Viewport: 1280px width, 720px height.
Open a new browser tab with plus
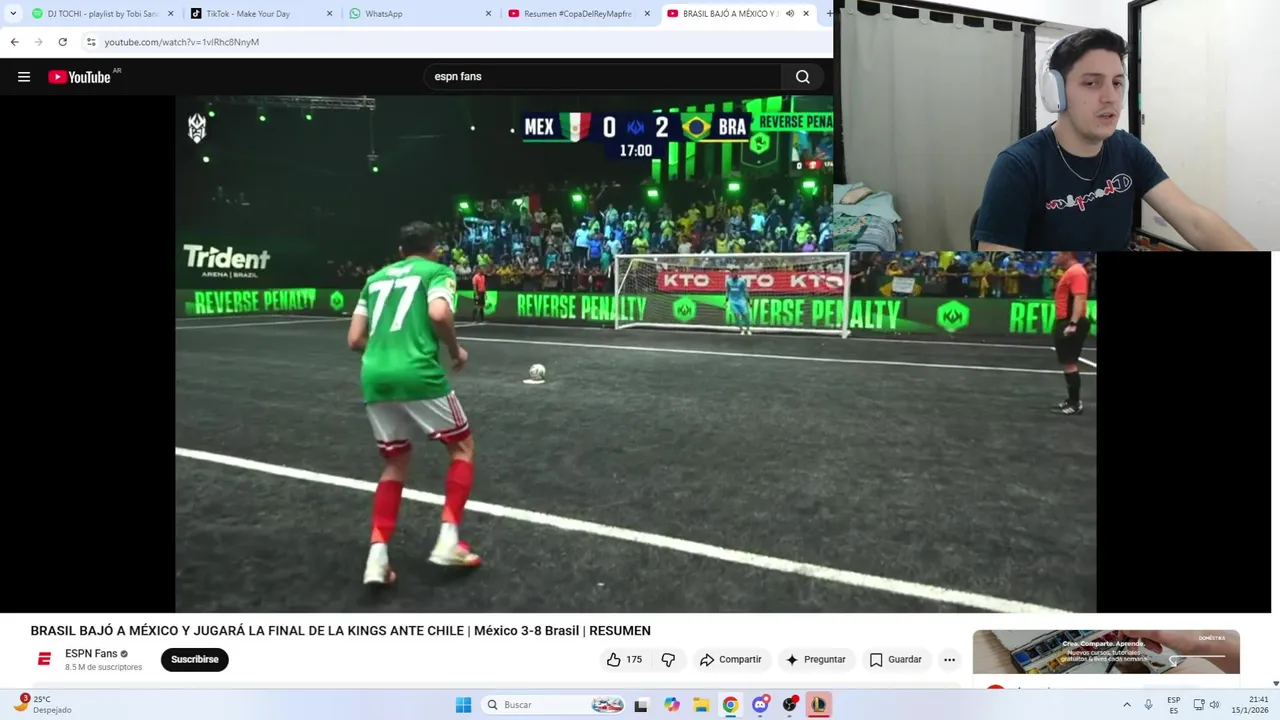(x=828, y=14)
